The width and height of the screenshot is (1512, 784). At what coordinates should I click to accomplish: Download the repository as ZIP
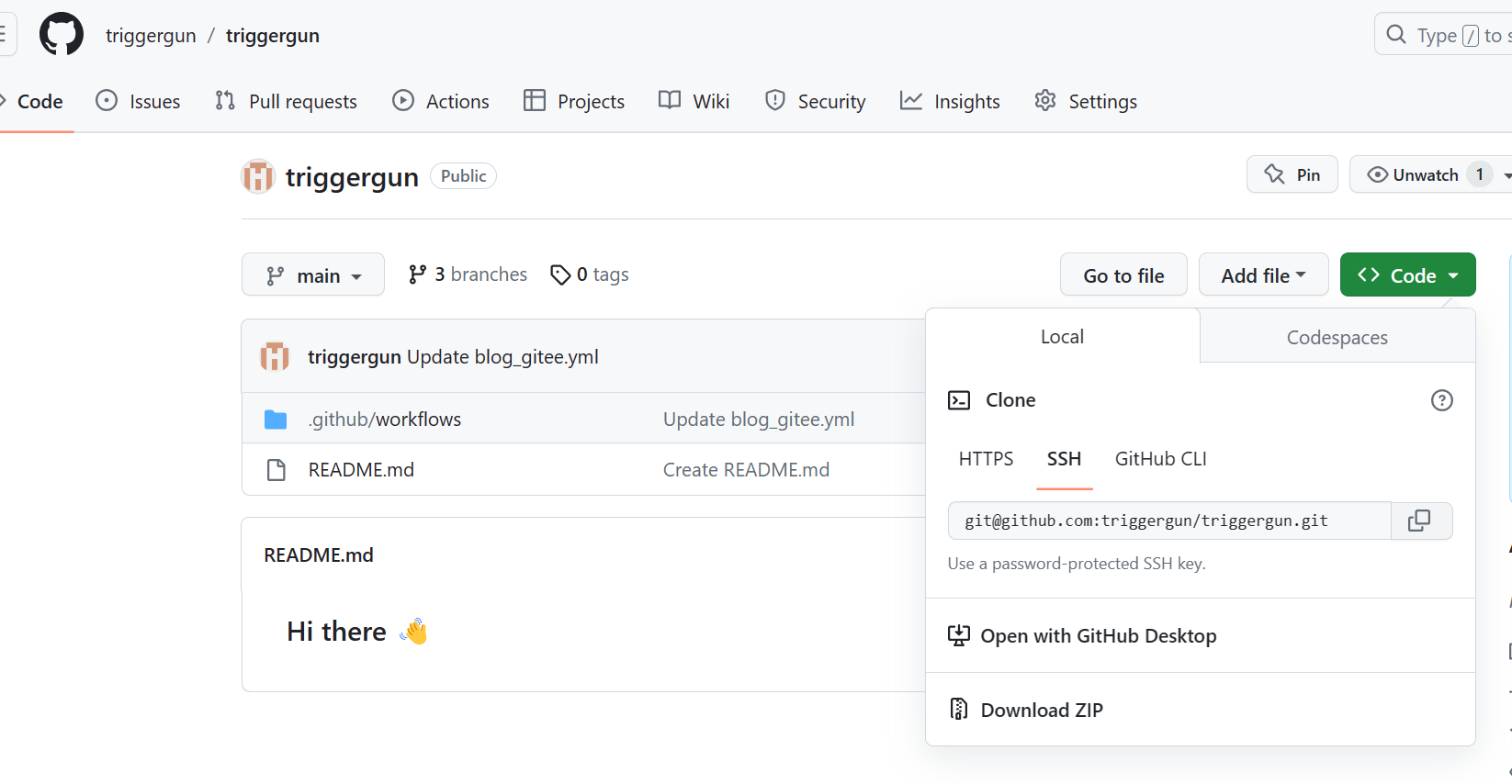(1041, 710)
